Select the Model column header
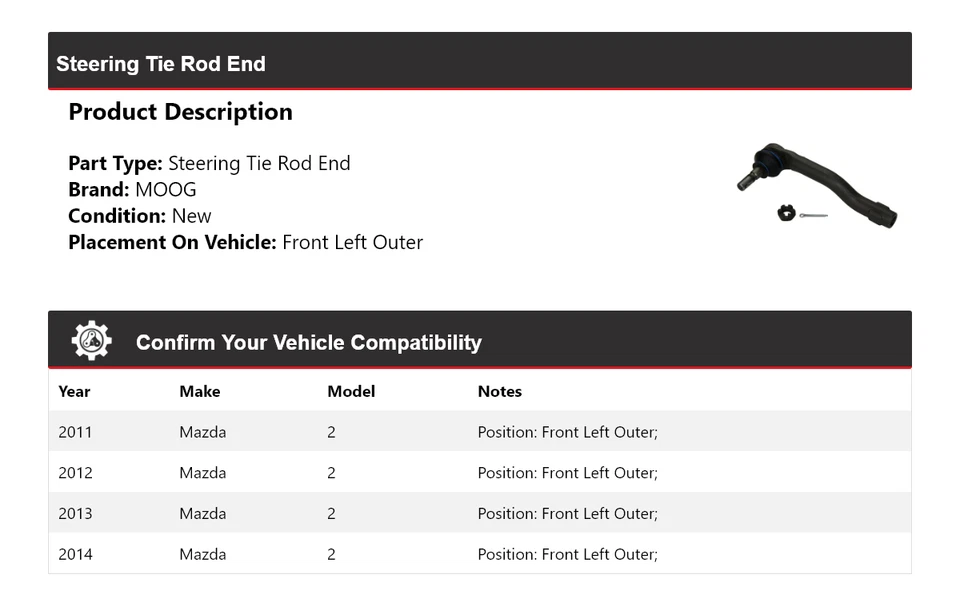This screenshot has height=606, width=960. point(351,391)
